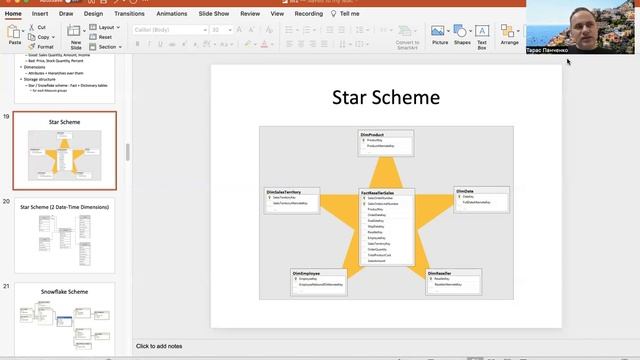Open the Design tab
The height and width of the screenshot is (360, 640).
click(93, 13)
